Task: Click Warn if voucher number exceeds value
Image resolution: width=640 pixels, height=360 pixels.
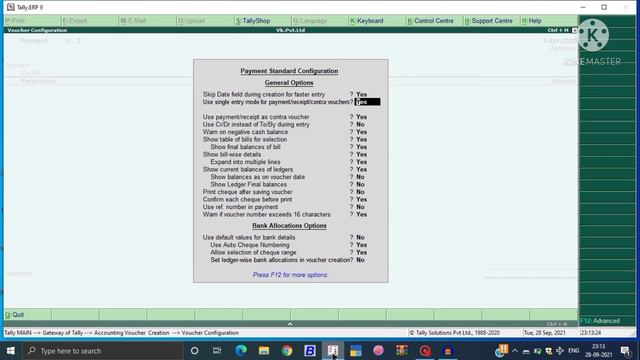Action: (361, 214)
